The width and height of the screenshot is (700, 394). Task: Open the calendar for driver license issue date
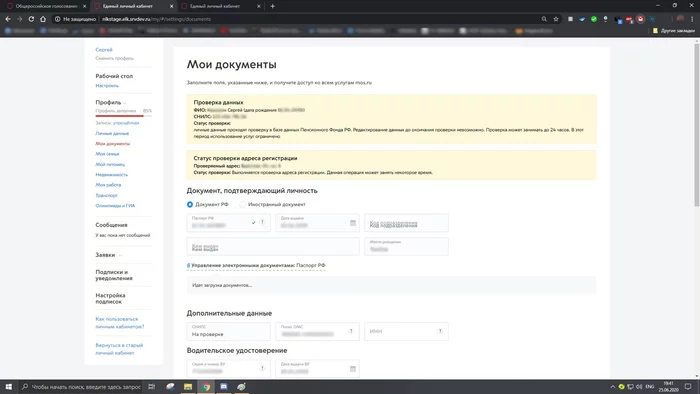click(353, 369)
